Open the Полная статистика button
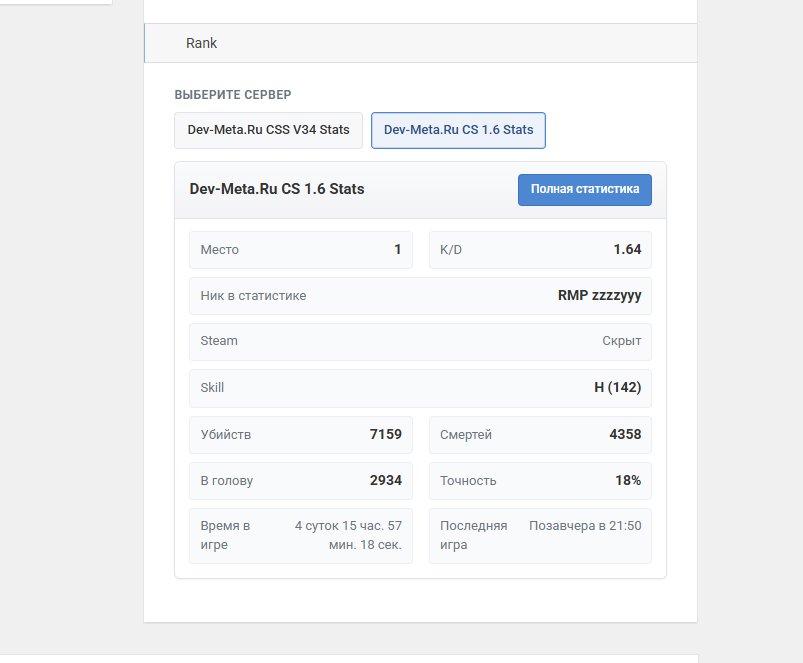Screen dimensions: 803x663 click(585, 190)
